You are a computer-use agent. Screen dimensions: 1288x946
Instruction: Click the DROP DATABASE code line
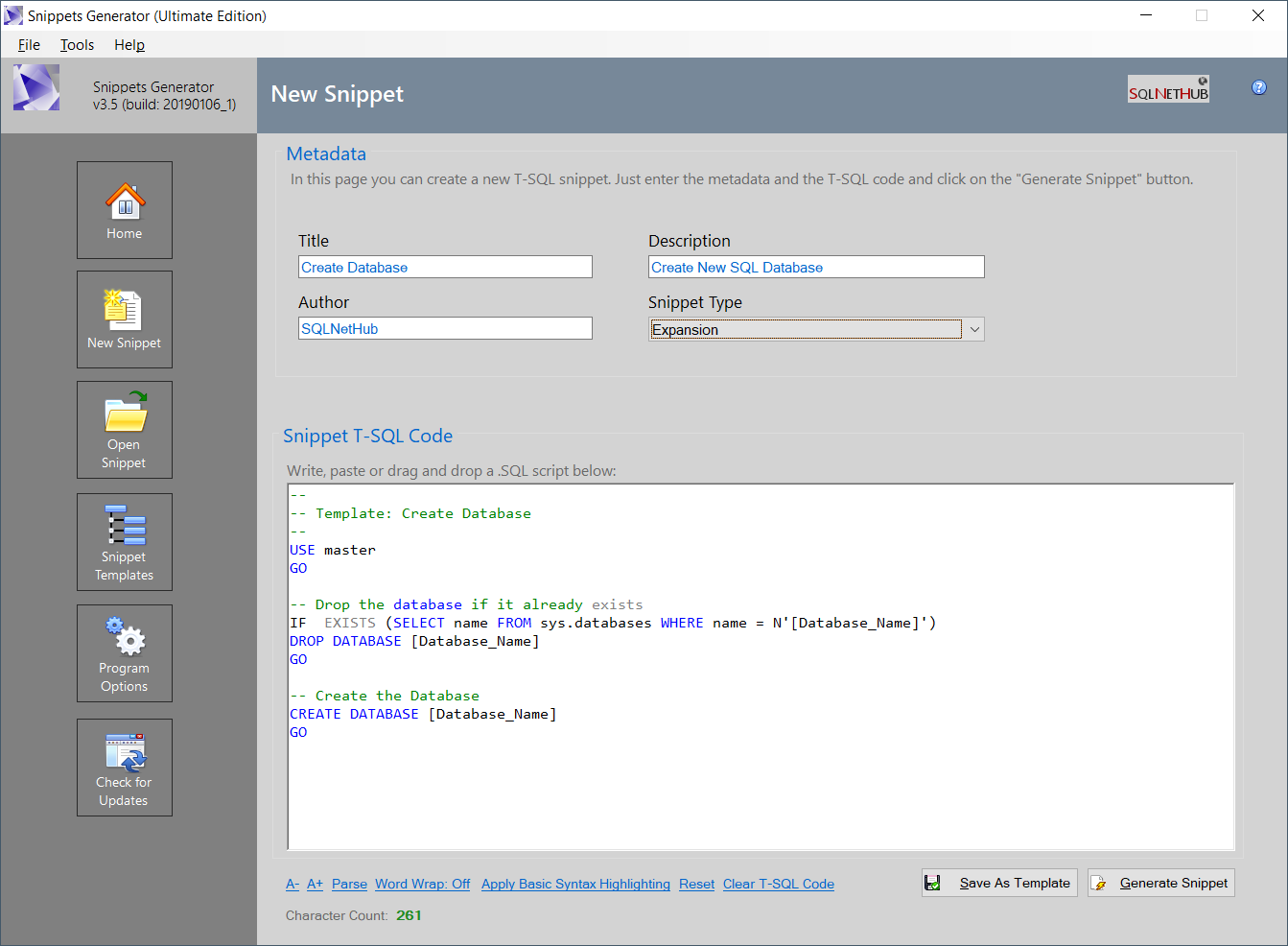pos(414,641)
